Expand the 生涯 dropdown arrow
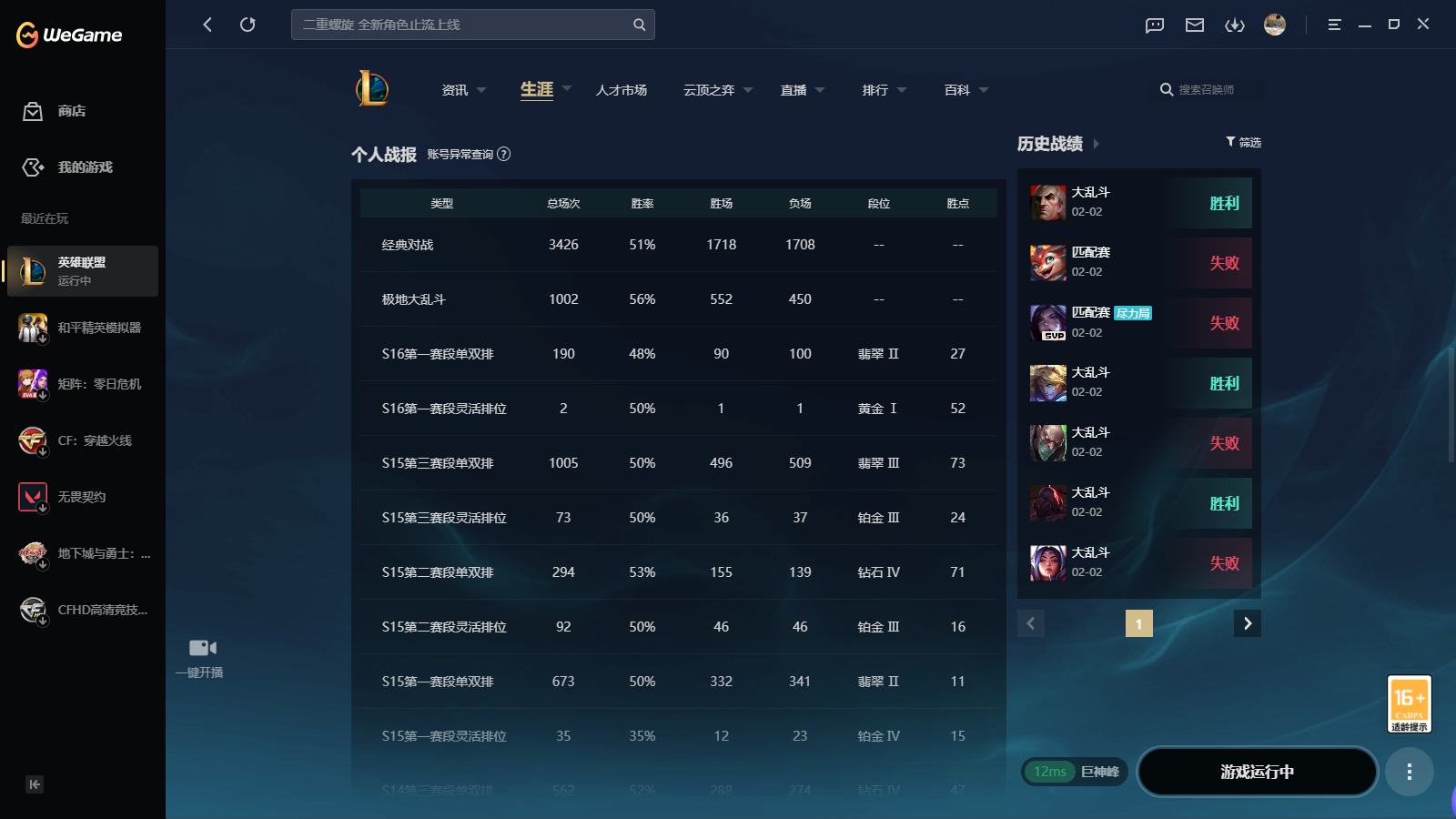Viewport: 1456px width, 819px height. (567, 89)
